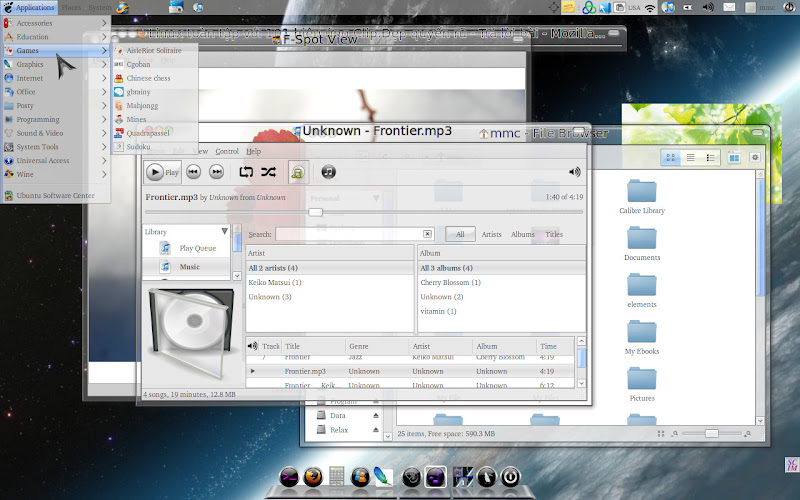Viewport: 800px width, 500px height.
Task: Filter search by Titles
Action: pos(554,234)
